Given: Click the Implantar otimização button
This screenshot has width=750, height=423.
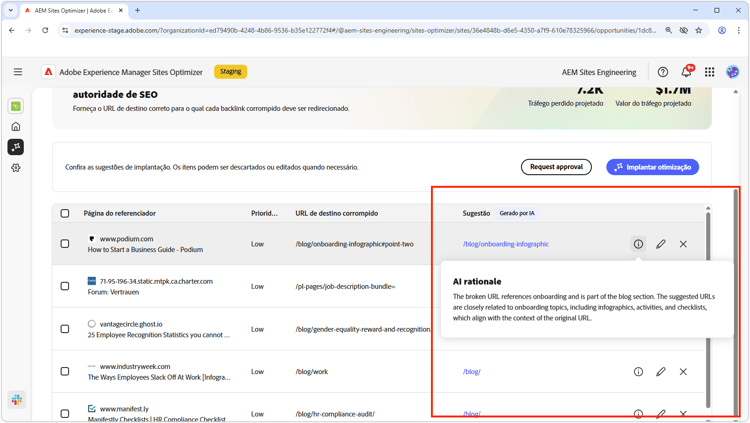Looking at the screenshot, I should (652, 167).
